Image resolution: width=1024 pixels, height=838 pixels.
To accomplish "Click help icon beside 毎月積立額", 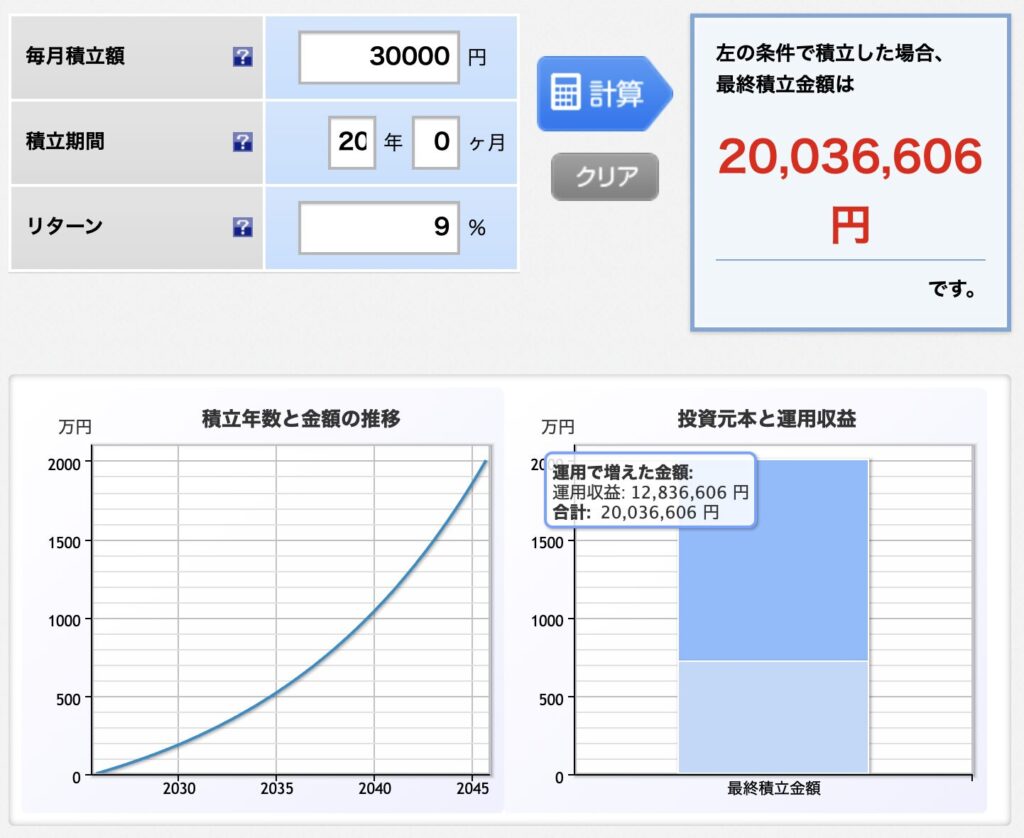I will 242,57.
